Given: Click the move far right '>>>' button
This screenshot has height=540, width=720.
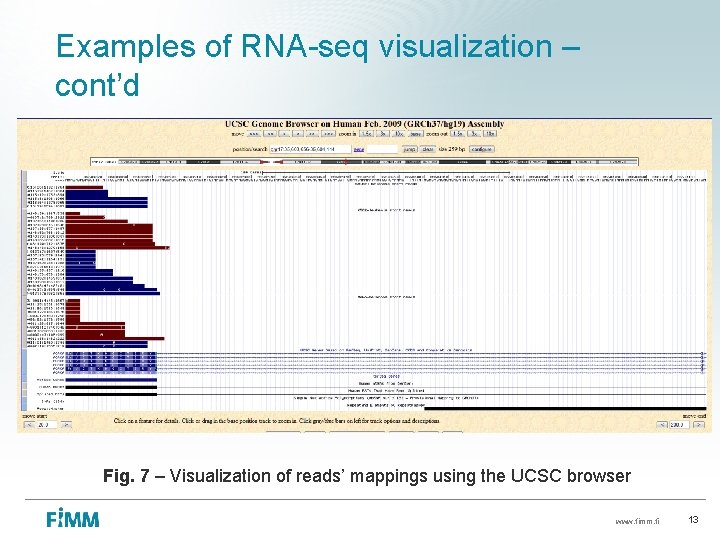Looking at the screenshot, I should click(x=328, y=134).
